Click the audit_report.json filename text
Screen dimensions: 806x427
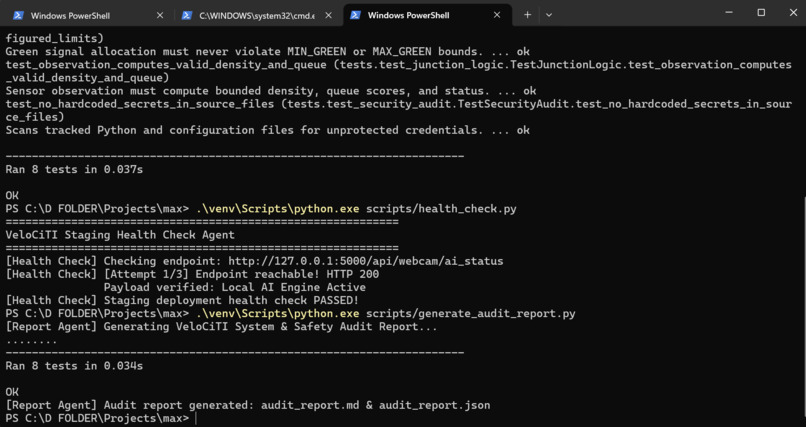pos(434,405)
